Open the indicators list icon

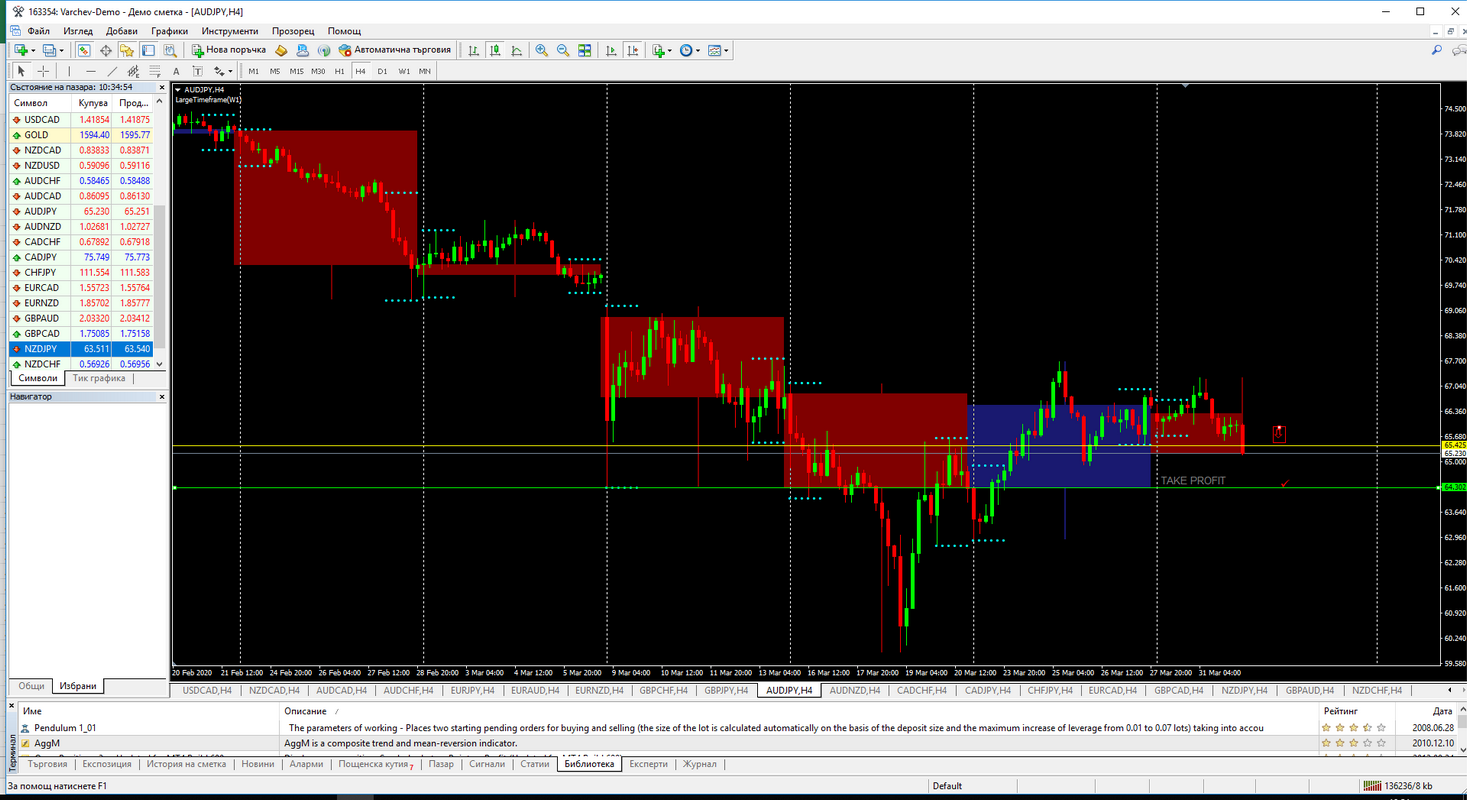[x=658, y=50]
